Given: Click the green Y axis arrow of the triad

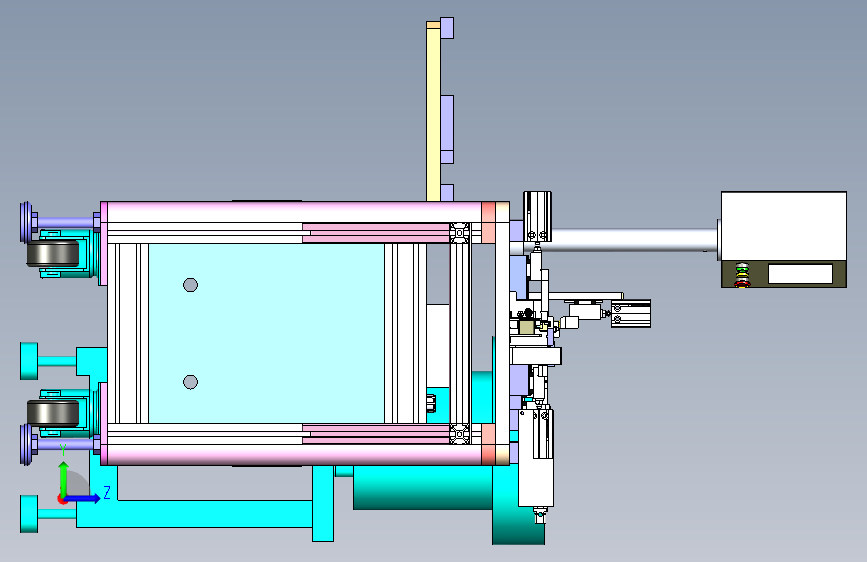Looking at the screenshot, I should pos(63,478).
